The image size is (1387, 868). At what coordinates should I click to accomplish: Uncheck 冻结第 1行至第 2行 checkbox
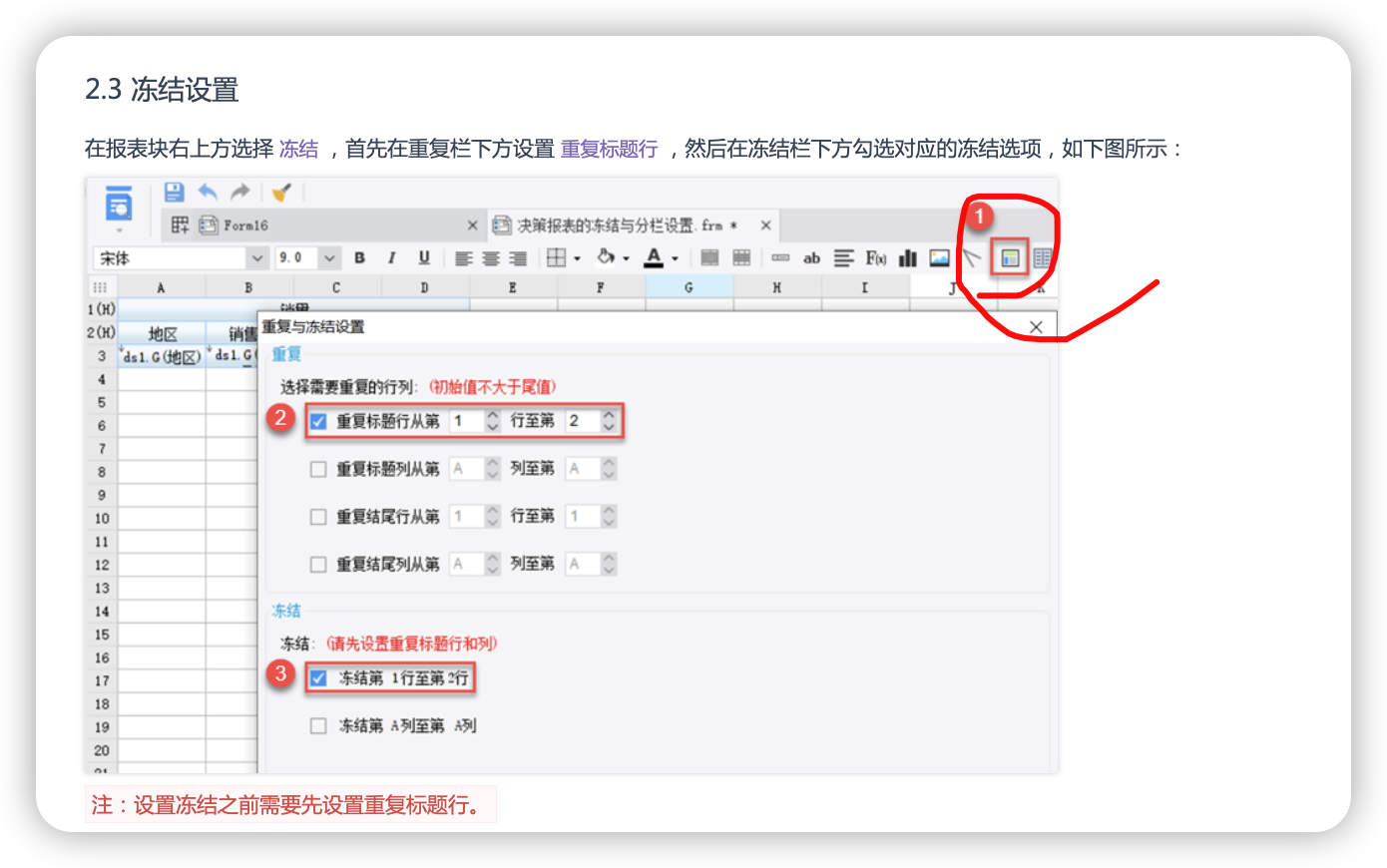pos(318,678)
